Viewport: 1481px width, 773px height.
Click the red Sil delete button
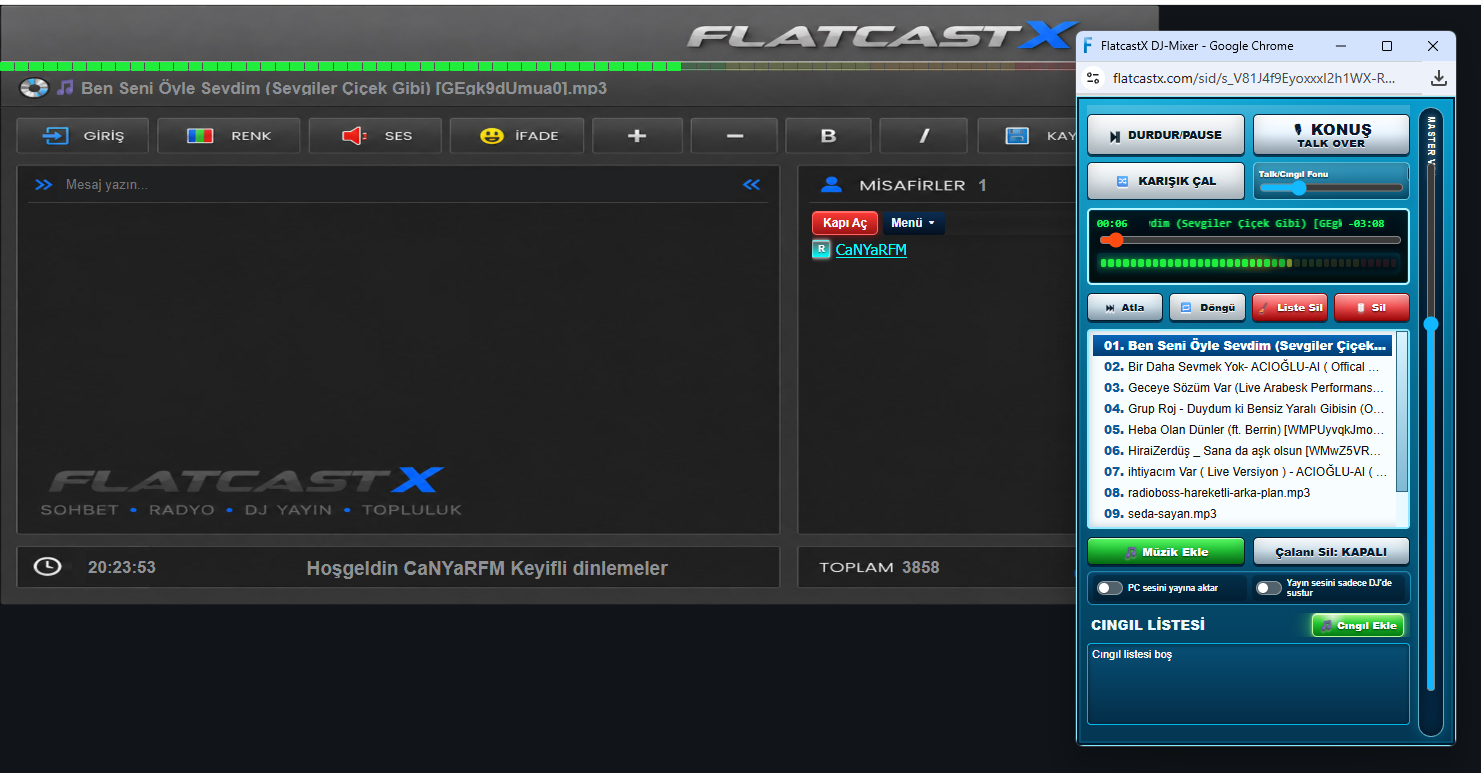pos(1372,307)
